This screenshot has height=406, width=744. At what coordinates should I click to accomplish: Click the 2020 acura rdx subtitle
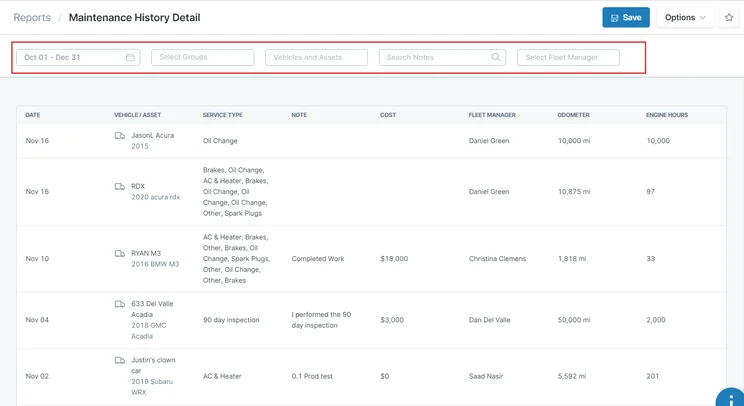(156, 197)
